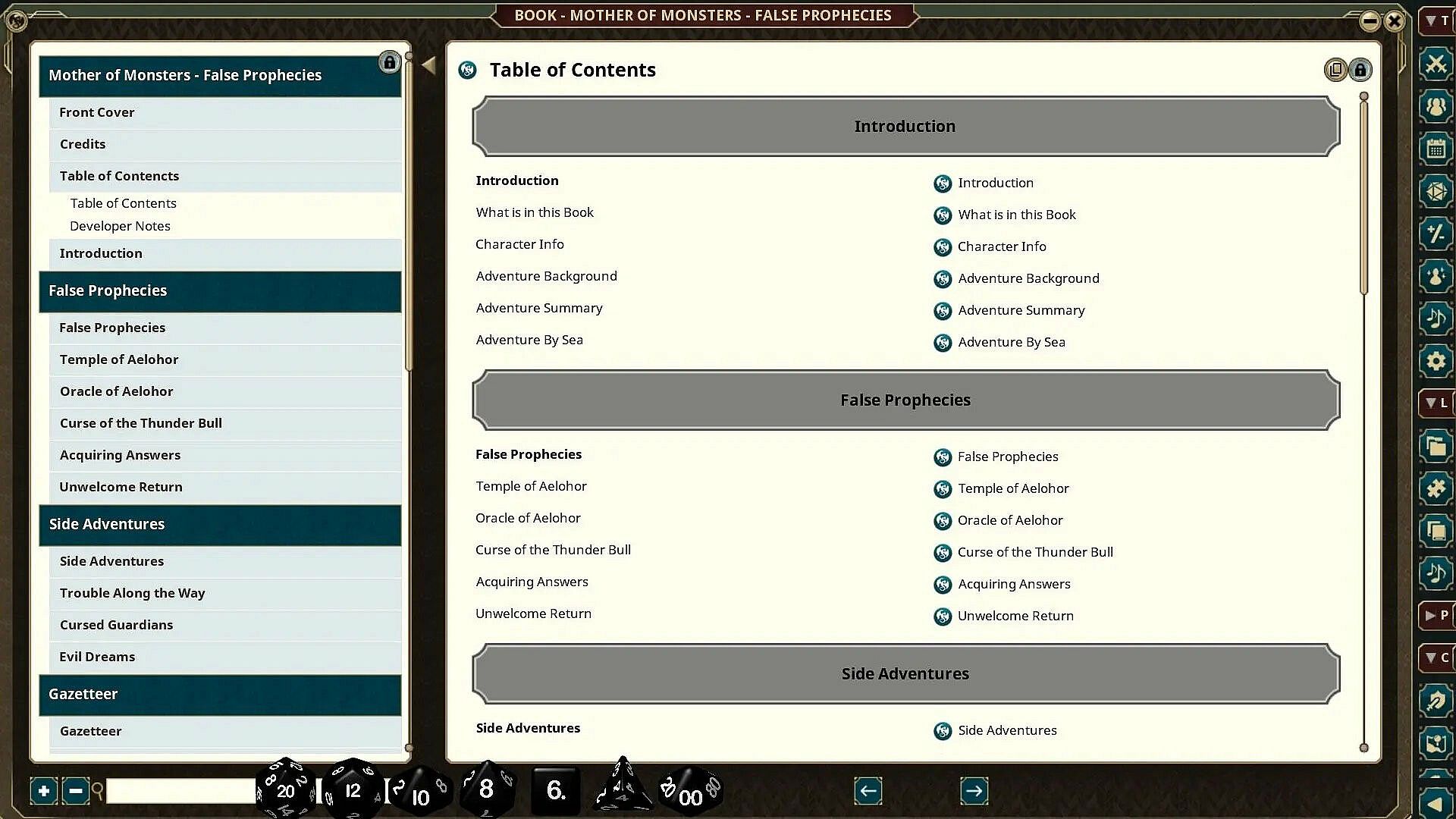Click the d100 percentile die
Image resolution: width=1456 pixels, height=819 pixels.
tap(690, 792)
